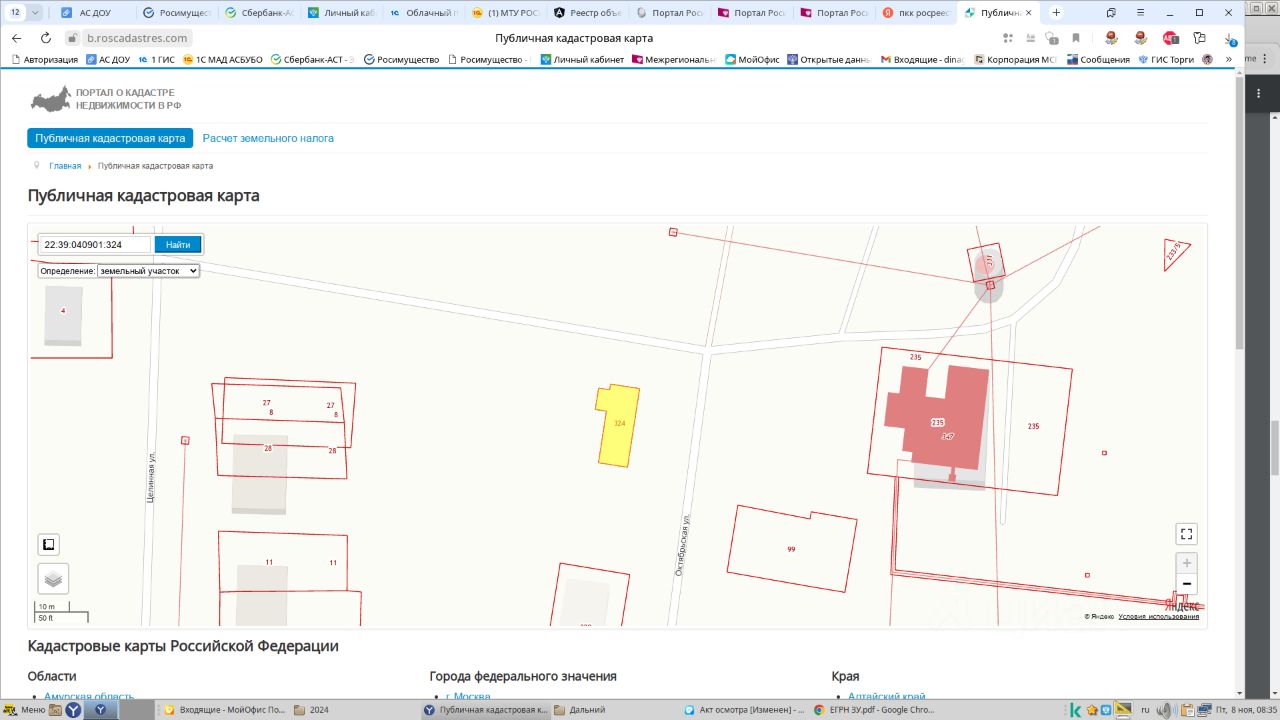Switch to the Сбербанк-АСТ browser tab

257,13
